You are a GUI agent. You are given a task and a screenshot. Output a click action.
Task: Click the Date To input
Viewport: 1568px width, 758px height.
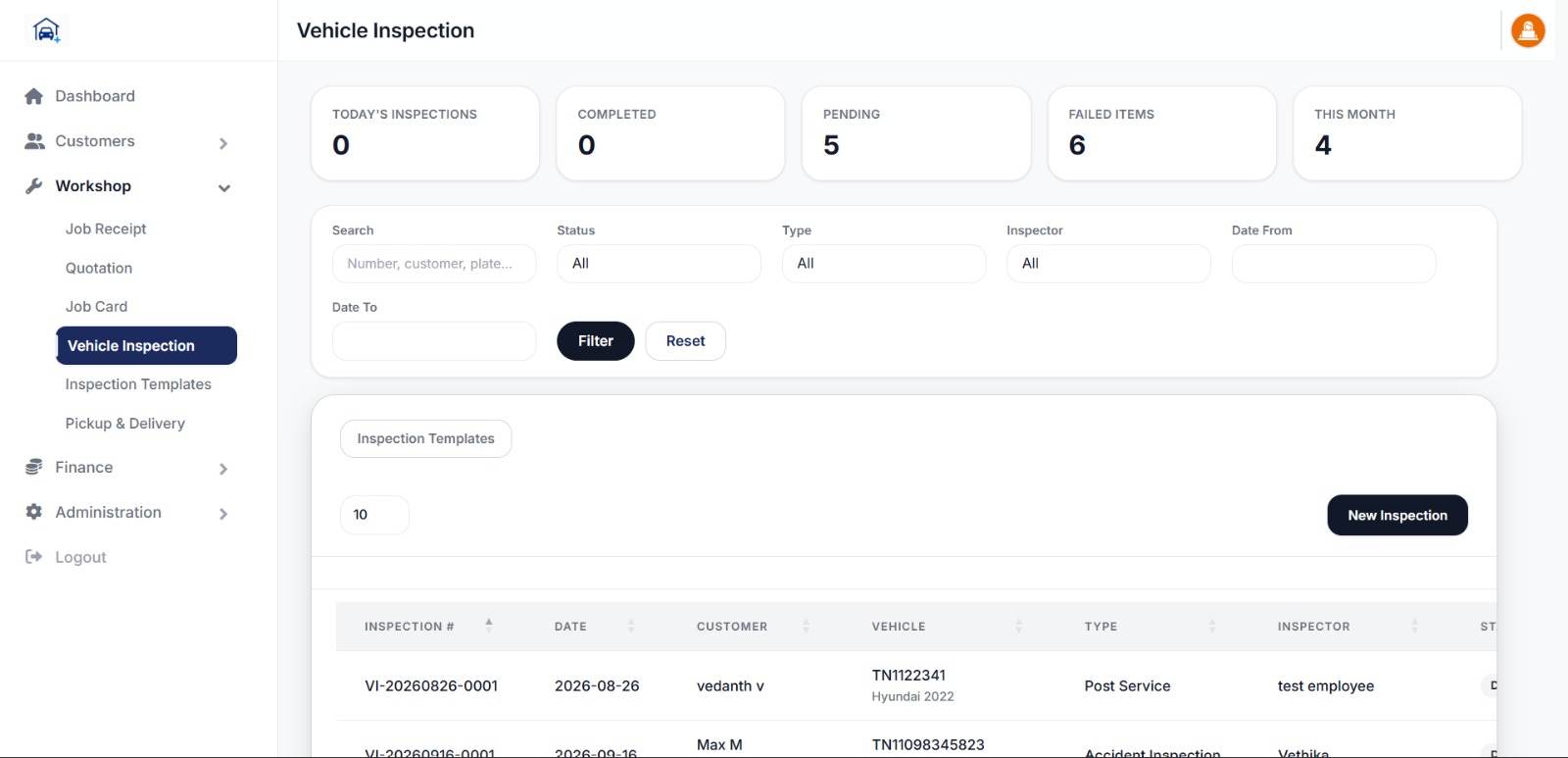click(434, 341)
